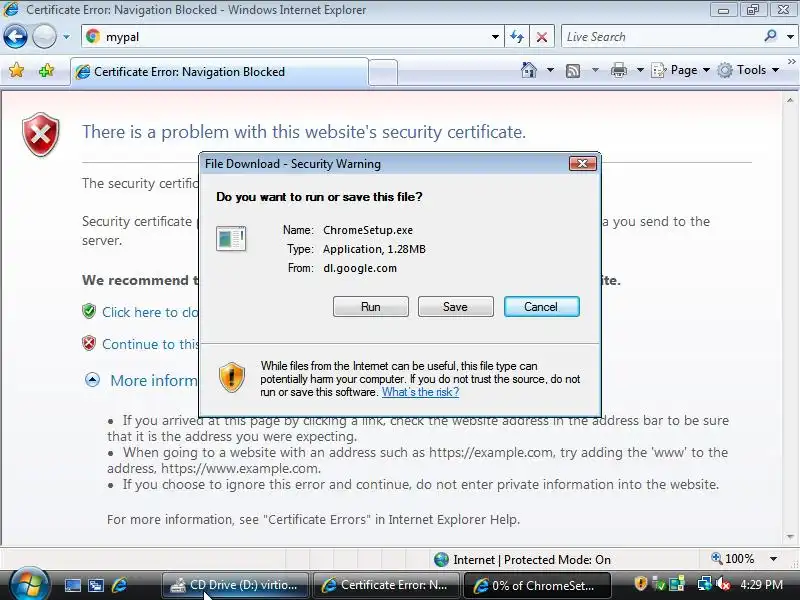This screenshot has width=800, height=600.
Task: Click the Add to Favorites icon
Action: point(46,70)
